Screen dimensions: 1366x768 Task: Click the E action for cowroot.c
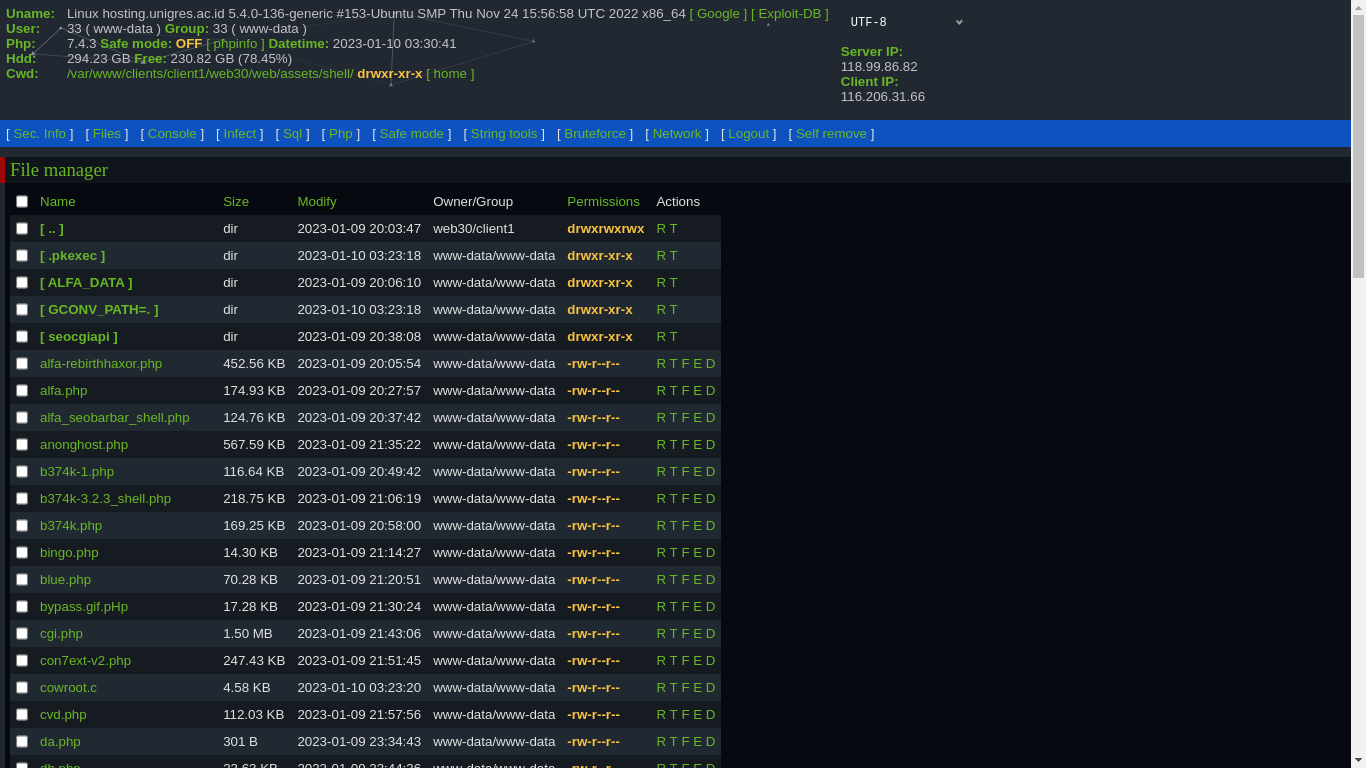point(698,688)
